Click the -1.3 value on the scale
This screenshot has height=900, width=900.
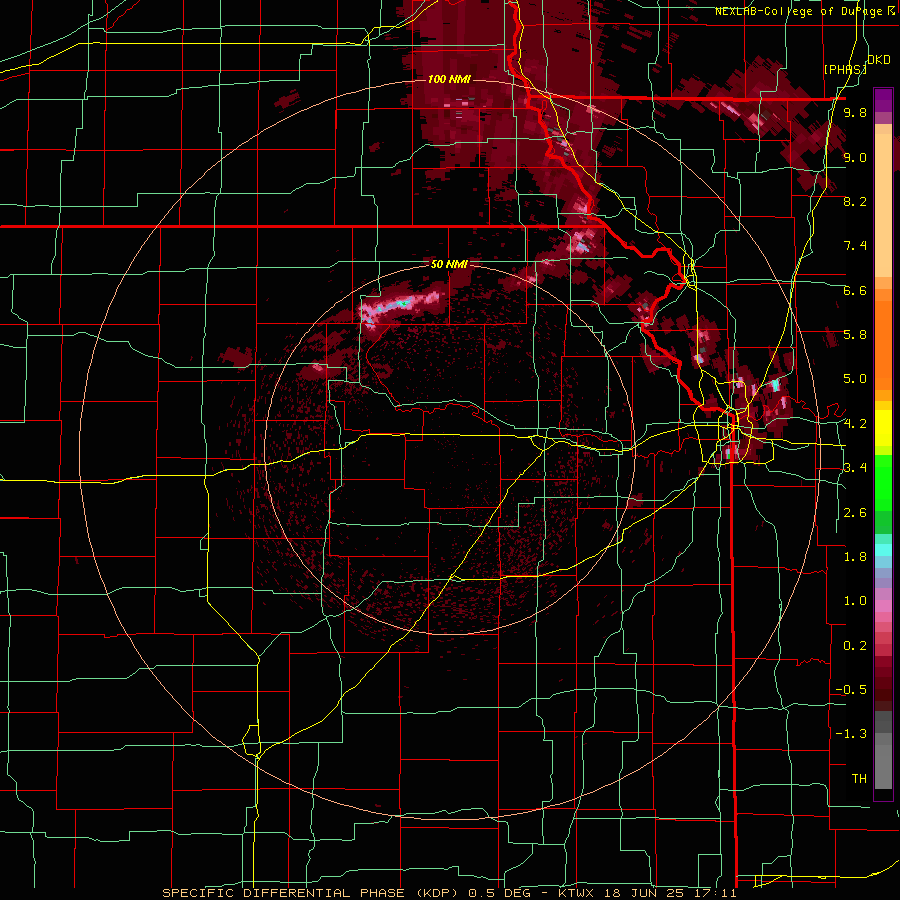coord(851,734)
